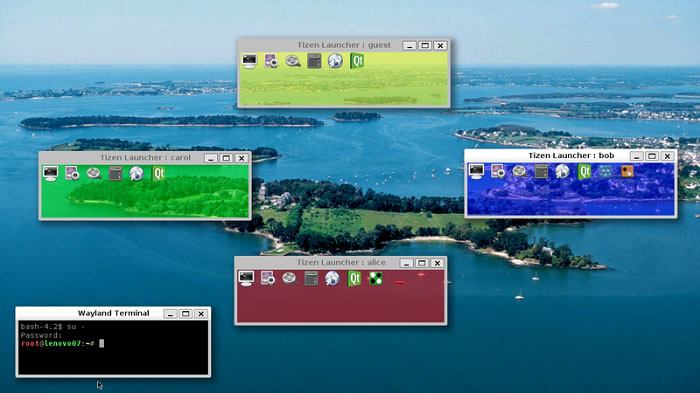Open the screenshot camera icon in carol launcher

tap(72, 173)
